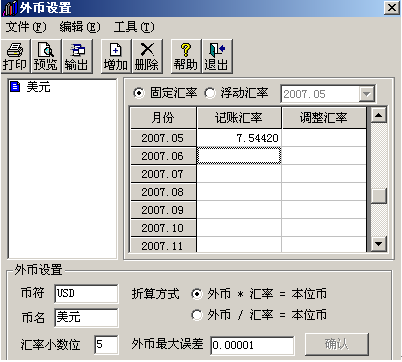Expand the 2007.05 month dropdown

366,94
